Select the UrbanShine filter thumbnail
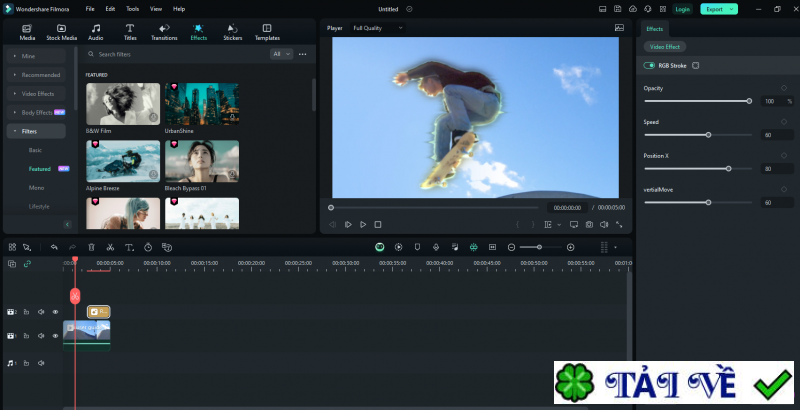Viewport: 800px width, 410px height. point(202,104)
